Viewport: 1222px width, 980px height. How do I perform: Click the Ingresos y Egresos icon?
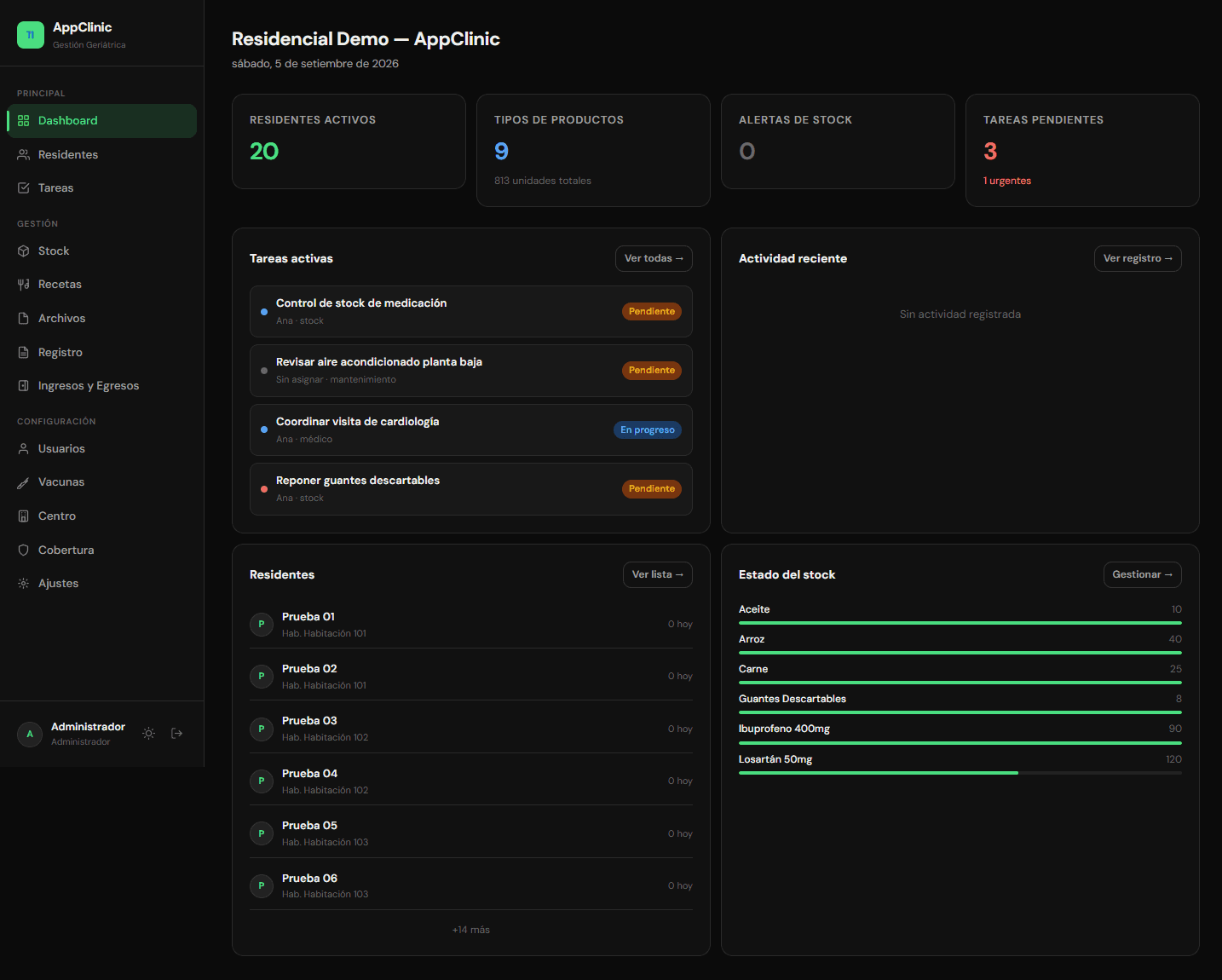tap(24, 386)
